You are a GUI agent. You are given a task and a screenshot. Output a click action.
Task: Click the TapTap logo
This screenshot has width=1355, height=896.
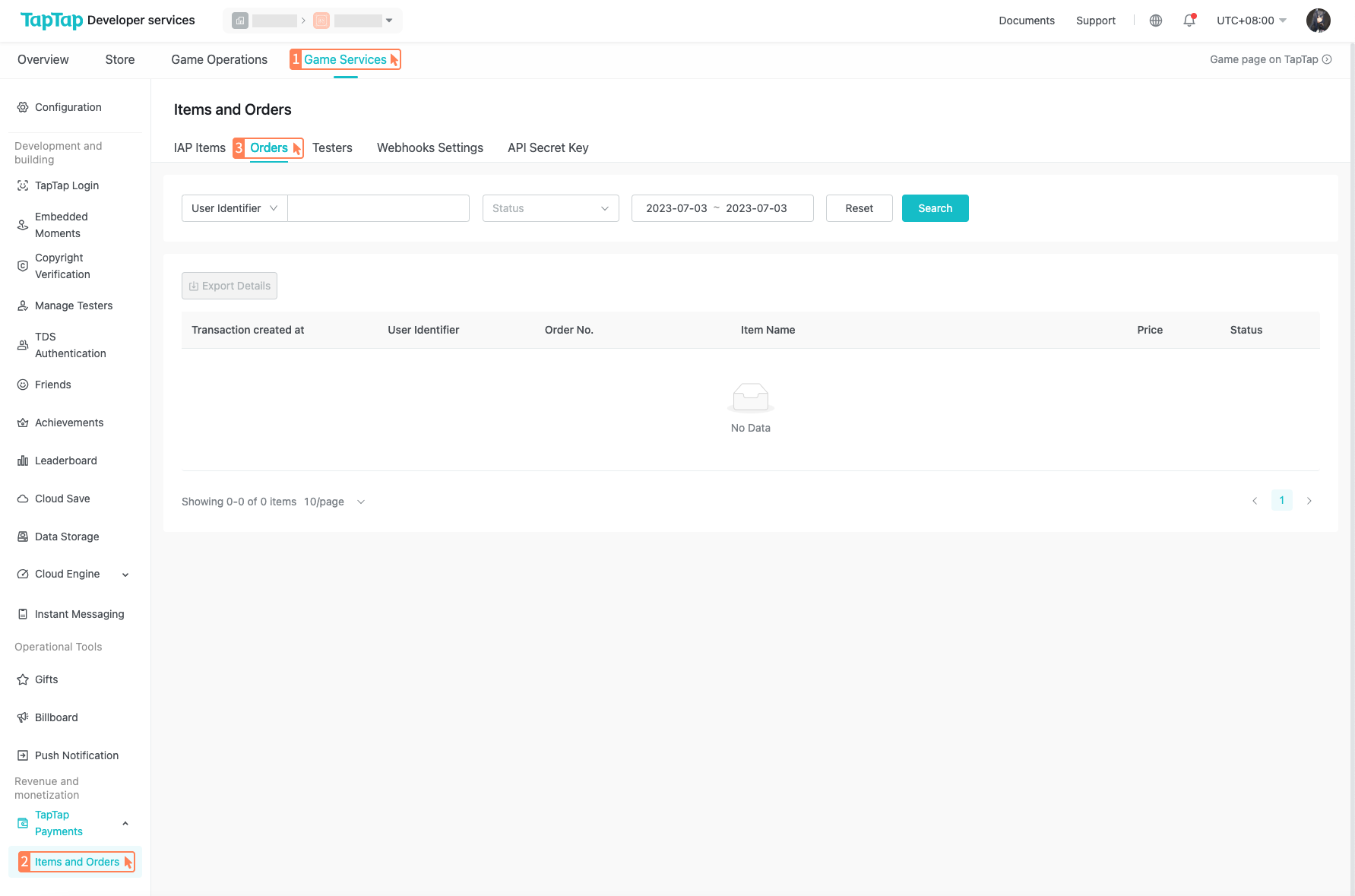click(52, 21)
